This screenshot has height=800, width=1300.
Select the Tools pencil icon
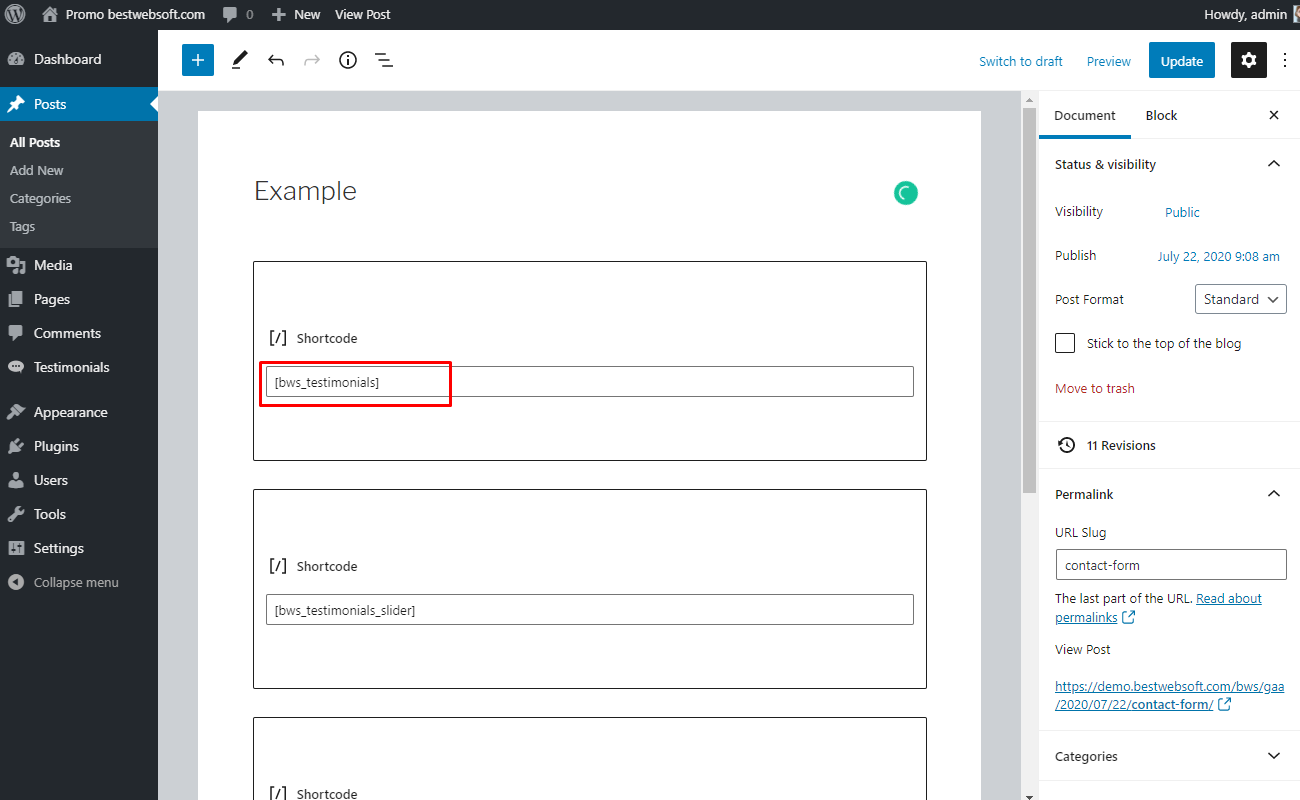pyautogui.click(x=239, y=60)
